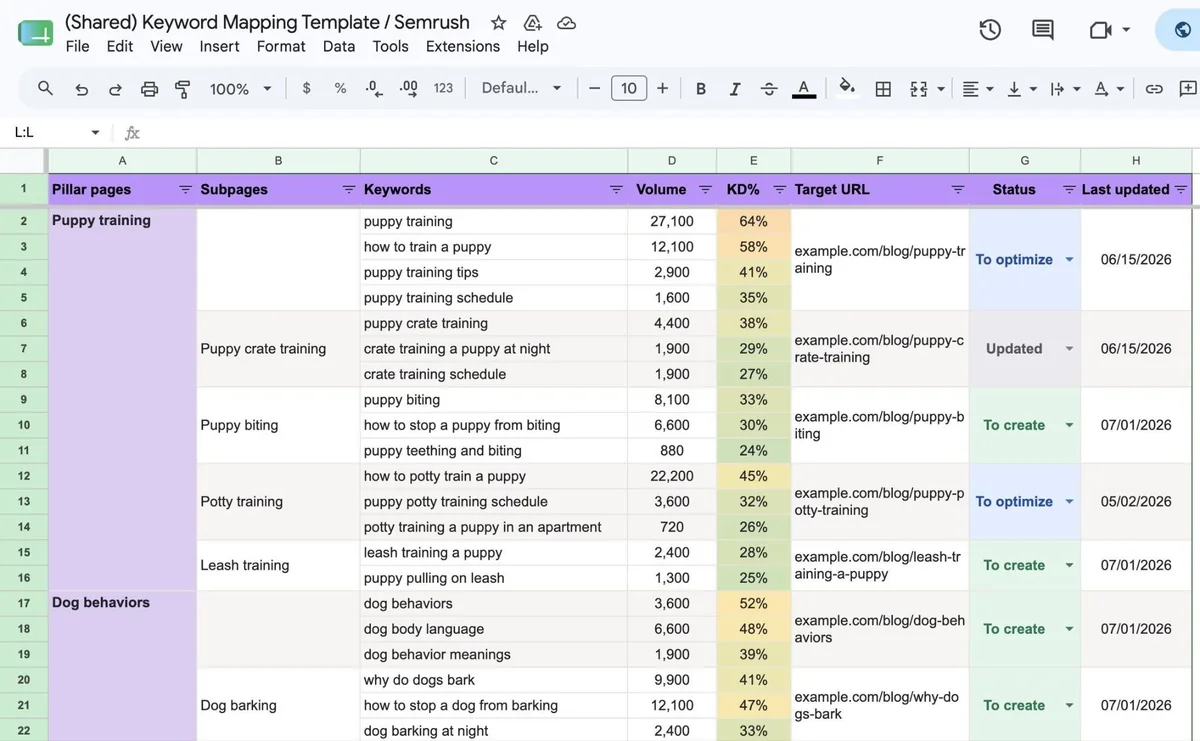The width and height of the screenshot is (1200, 741).
Task: Open the File menu
Action: coord(77,46)
